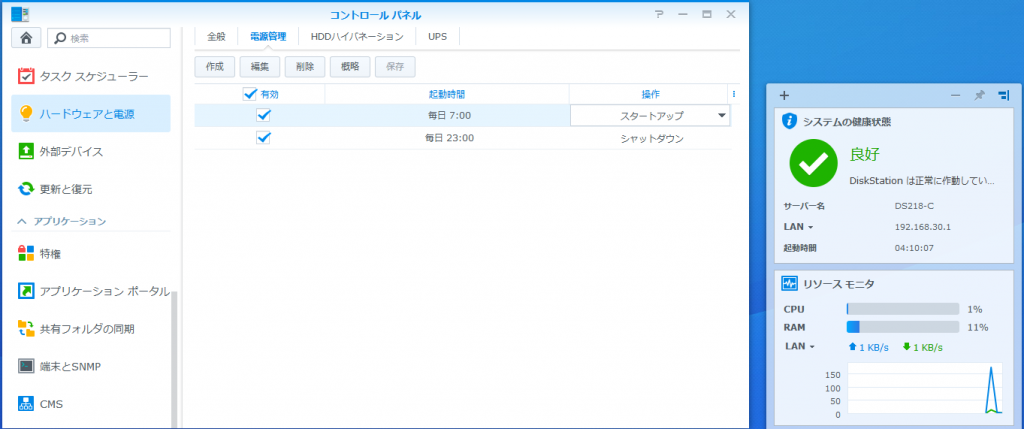Switch to 全般 tab
The width and height of the screenshot is (1024, 429).
(216, 37)
